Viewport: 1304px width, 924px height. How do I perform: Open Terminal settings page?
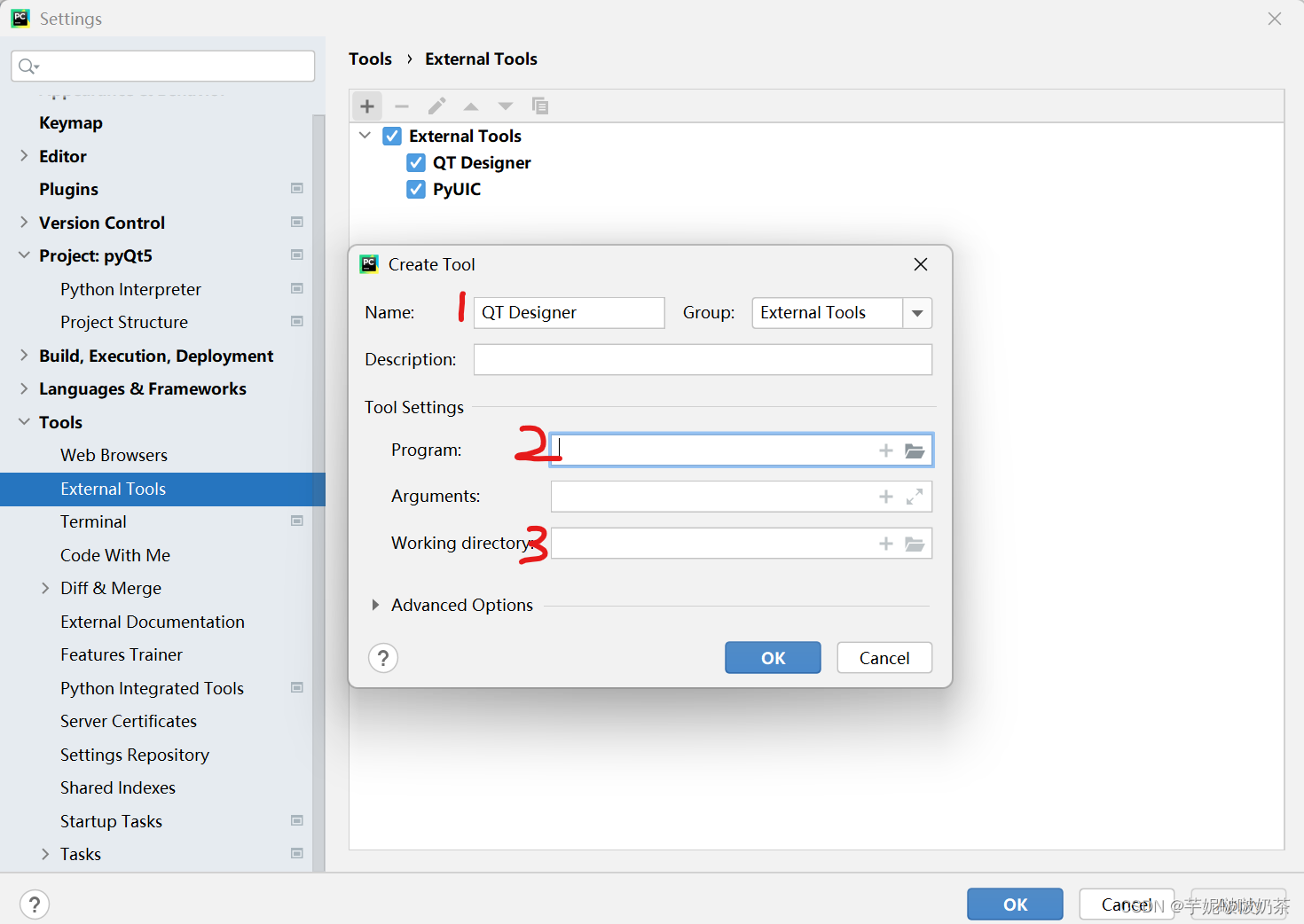pyautogui.click(x=93, y=521)
